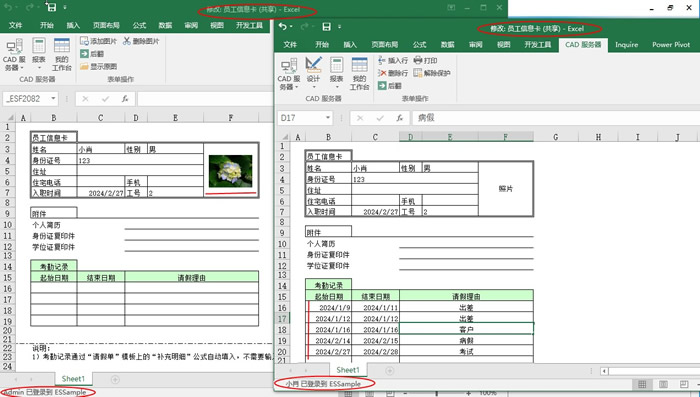Open 我的工作台 in the right window
700x397 pixels.
pyautogui.click(x=359, y=73)
